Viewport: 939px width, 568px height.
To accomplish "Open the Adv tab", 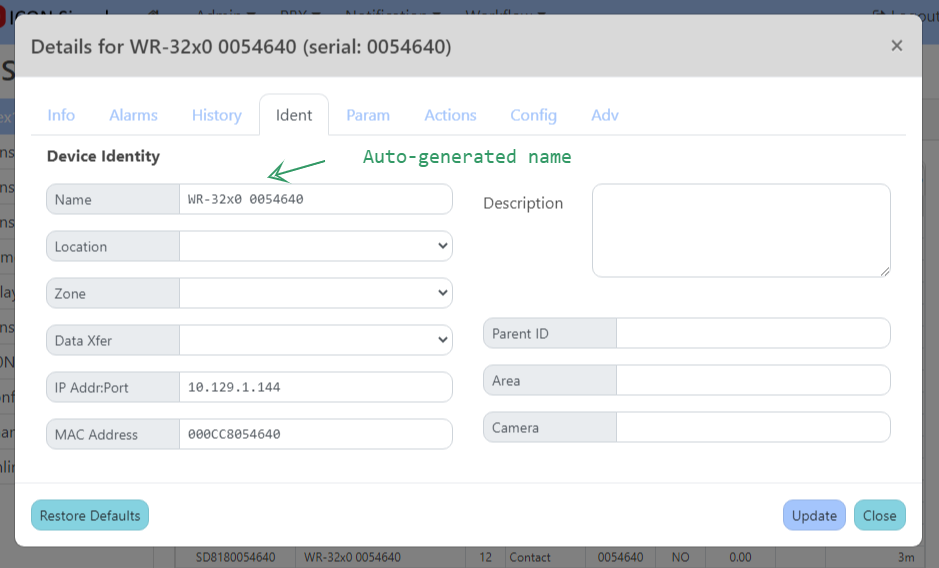I will coord(605,115).
